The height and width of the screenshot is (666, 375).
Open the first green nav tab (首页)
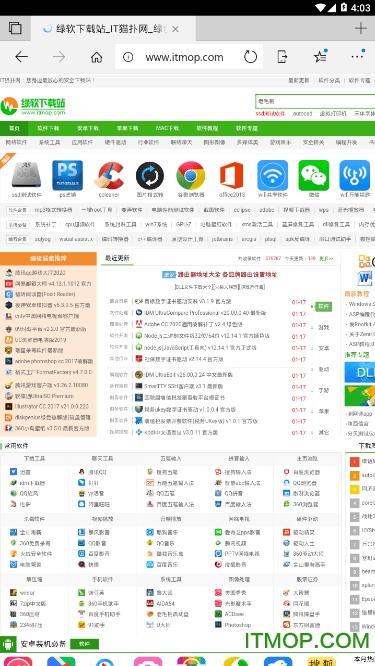(x=14, y=128)
